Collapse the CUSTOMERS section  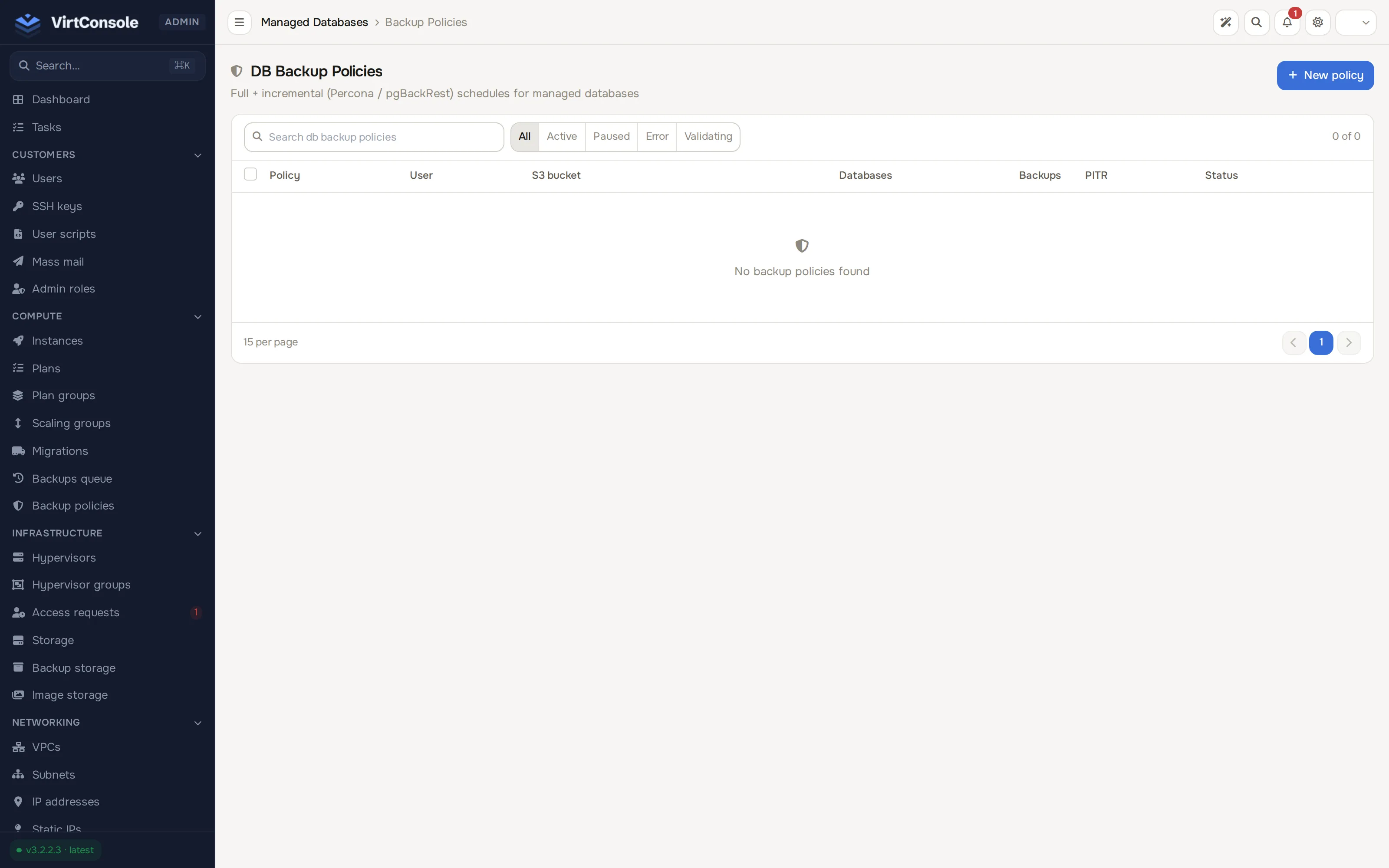coord(107,155)
